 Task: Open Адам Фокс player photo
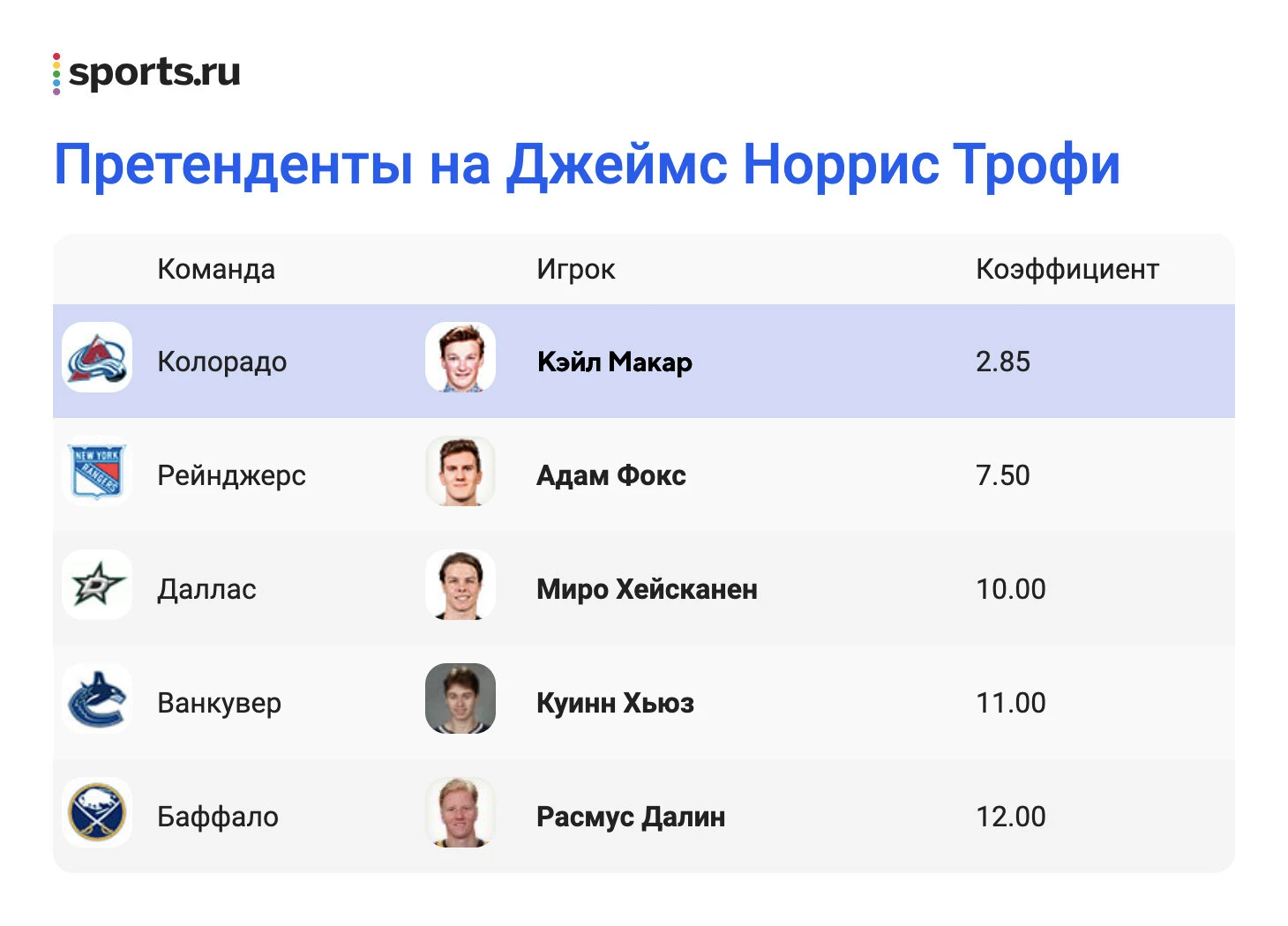(x=461, y=471)
